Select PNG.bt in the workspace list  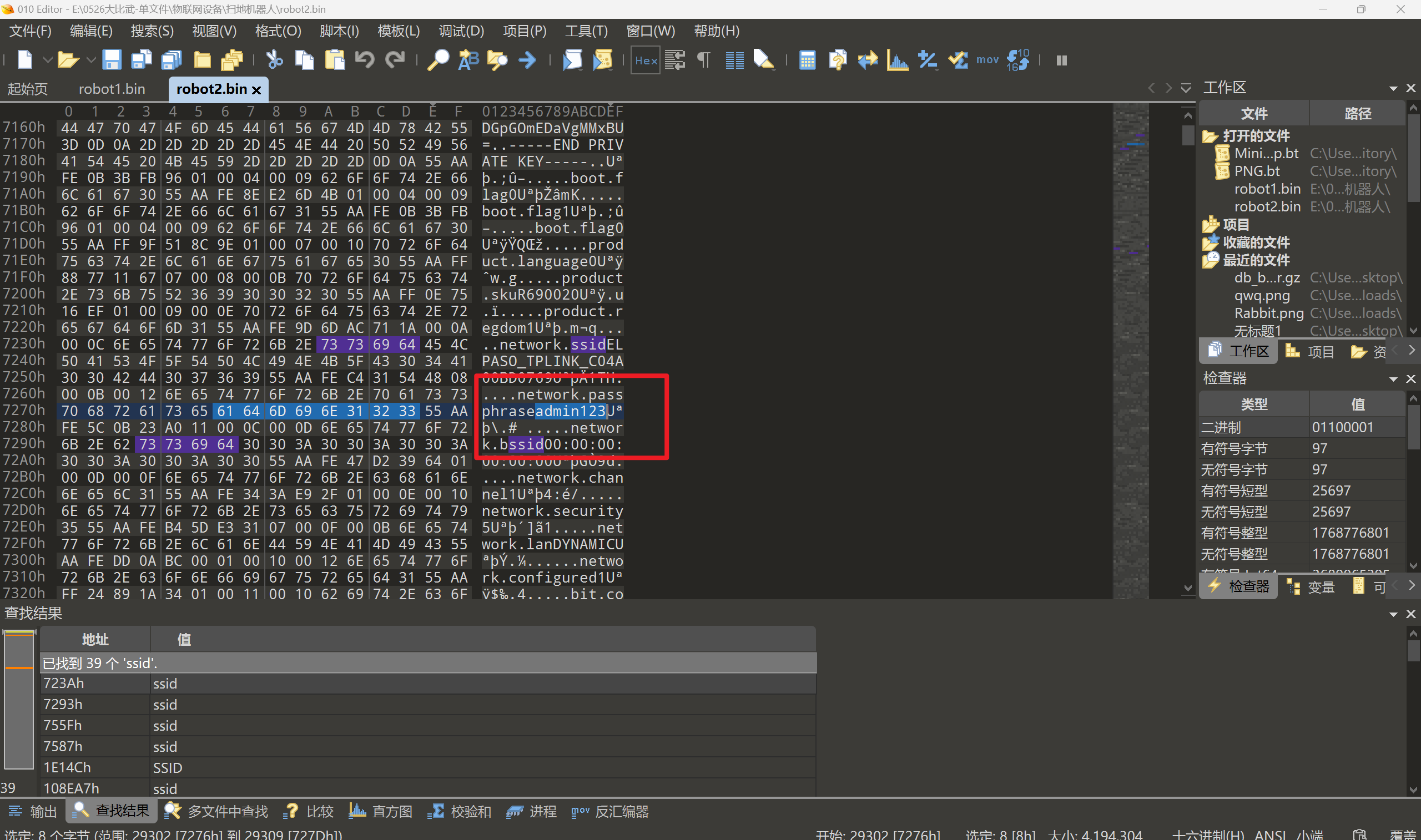(1256, 171)
